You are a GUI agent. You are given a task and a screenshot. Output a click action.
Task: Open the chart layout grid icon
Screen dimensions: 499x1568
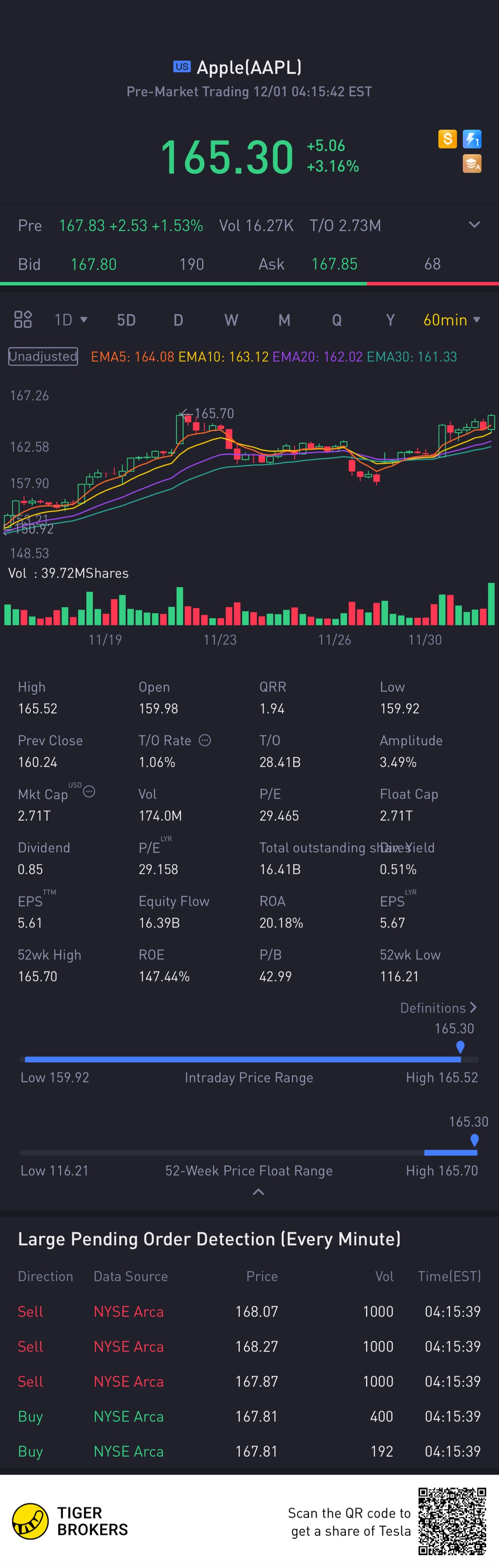[23, 320]
